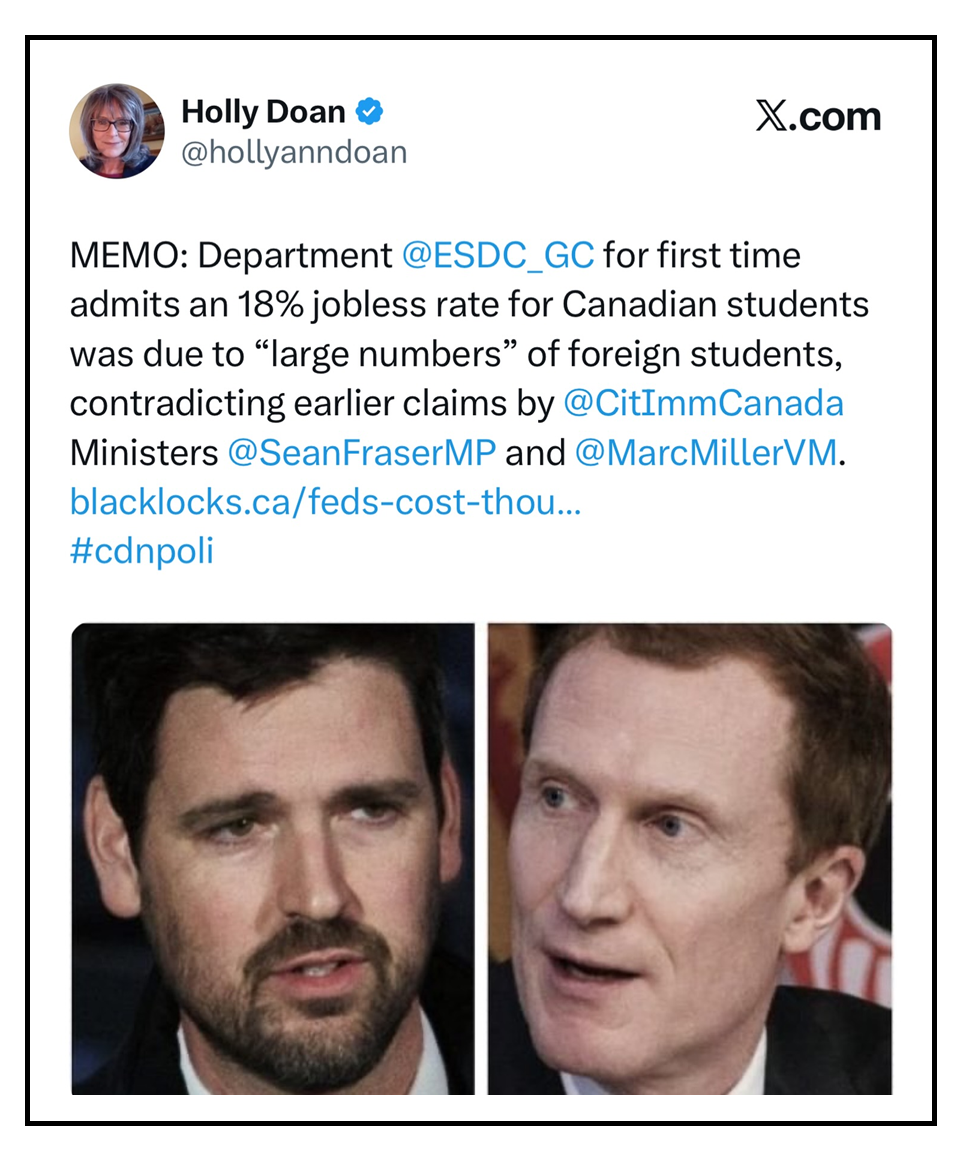979x1156 pixels.
Task: Click Holly Doan's profile avatar
Action: (116, 131)
